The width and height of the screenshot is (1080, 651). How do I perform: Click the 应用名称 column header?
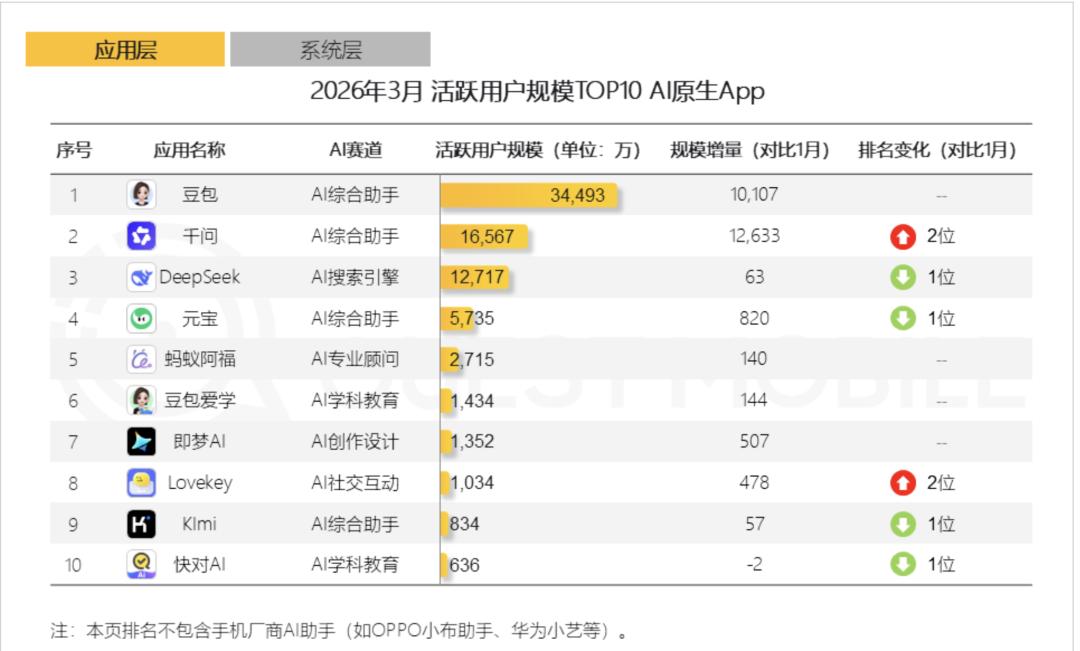click(189, 149)
